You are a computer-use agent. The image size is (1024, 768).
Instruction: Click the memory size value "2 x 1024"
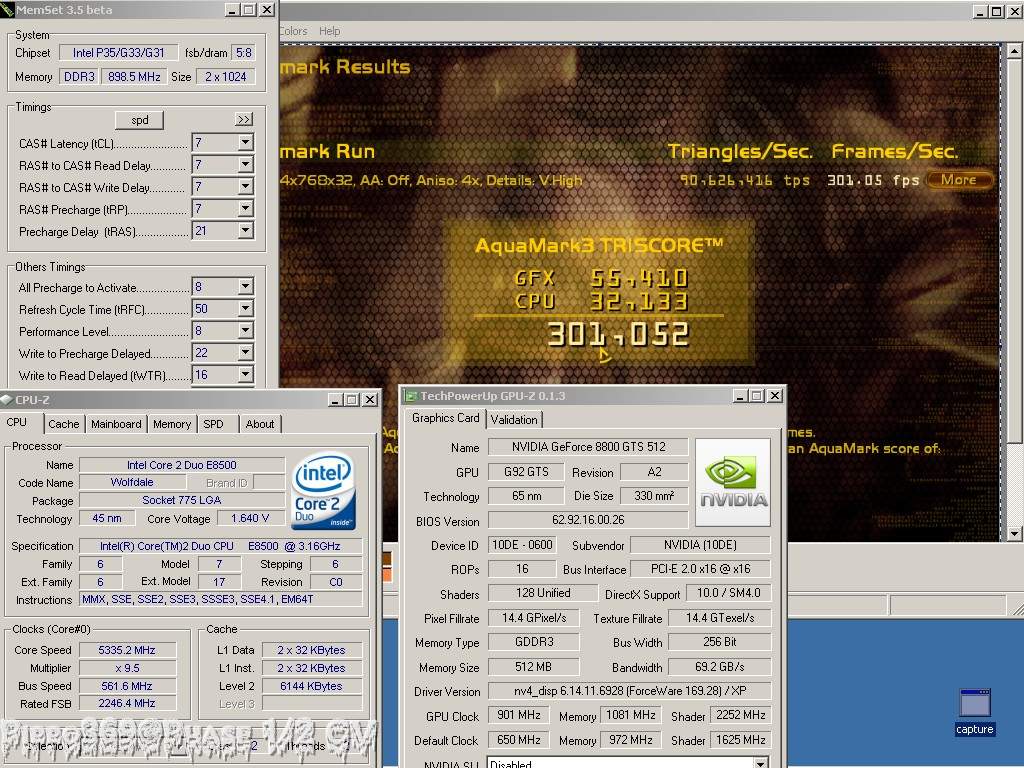(225, 77)
